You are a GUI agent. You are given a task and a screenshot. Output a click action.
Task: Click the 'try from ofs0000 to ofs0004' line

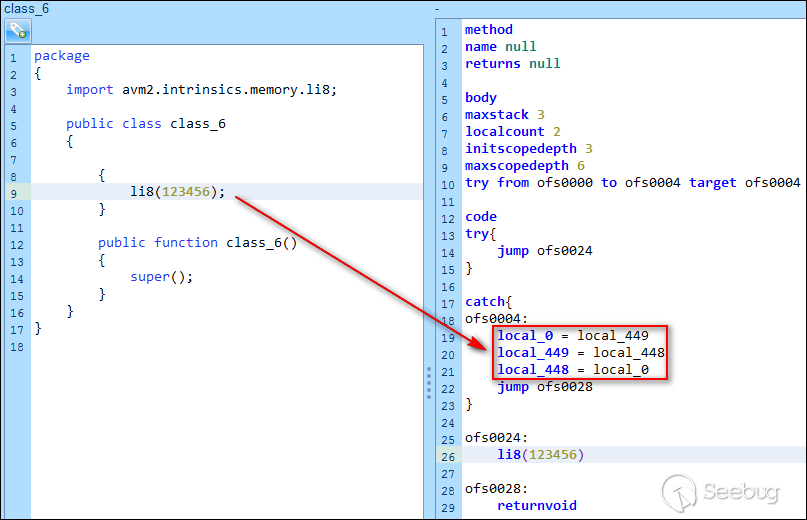tap(633, 183)
